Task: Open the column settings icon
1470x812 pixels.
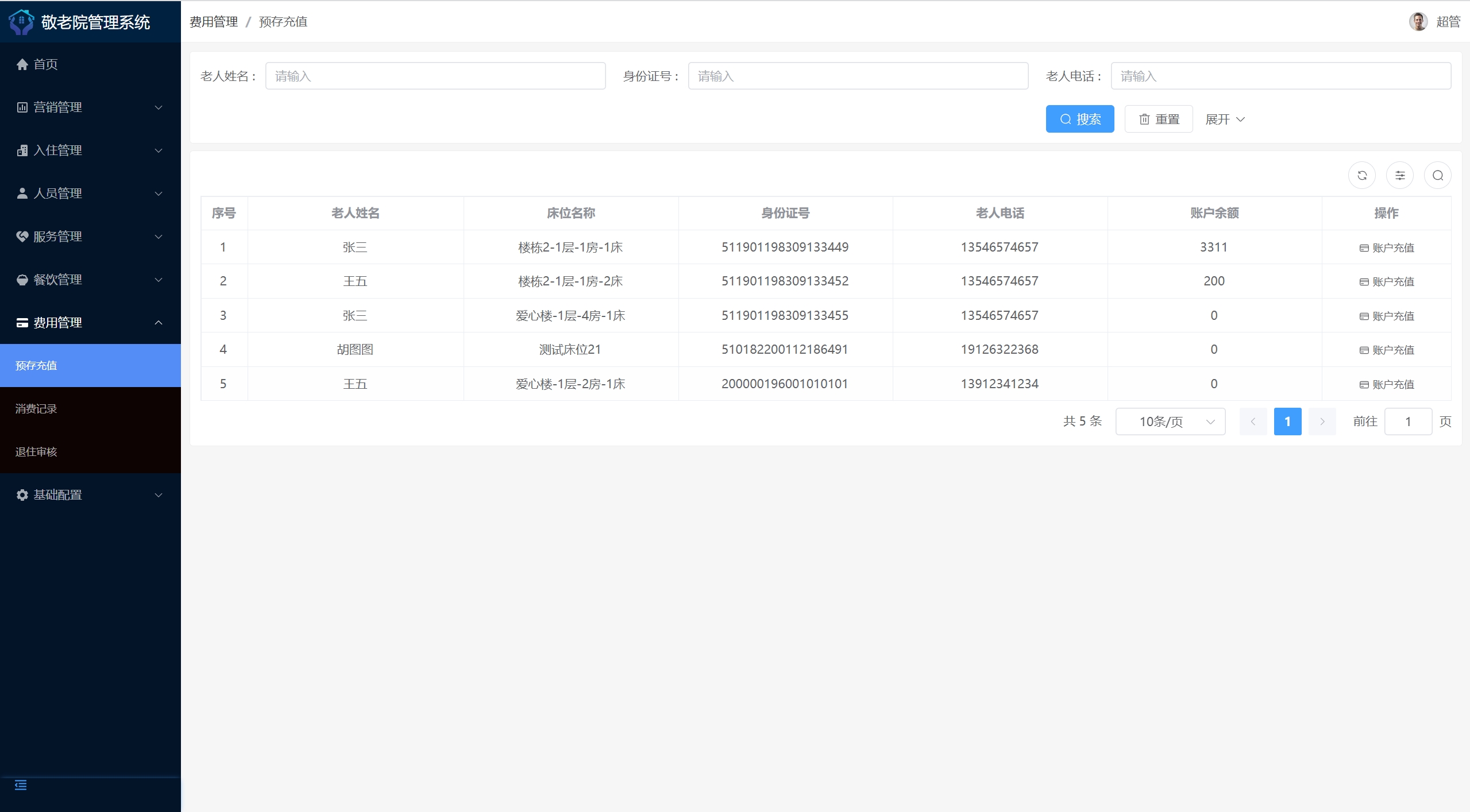Action: 1399,176
